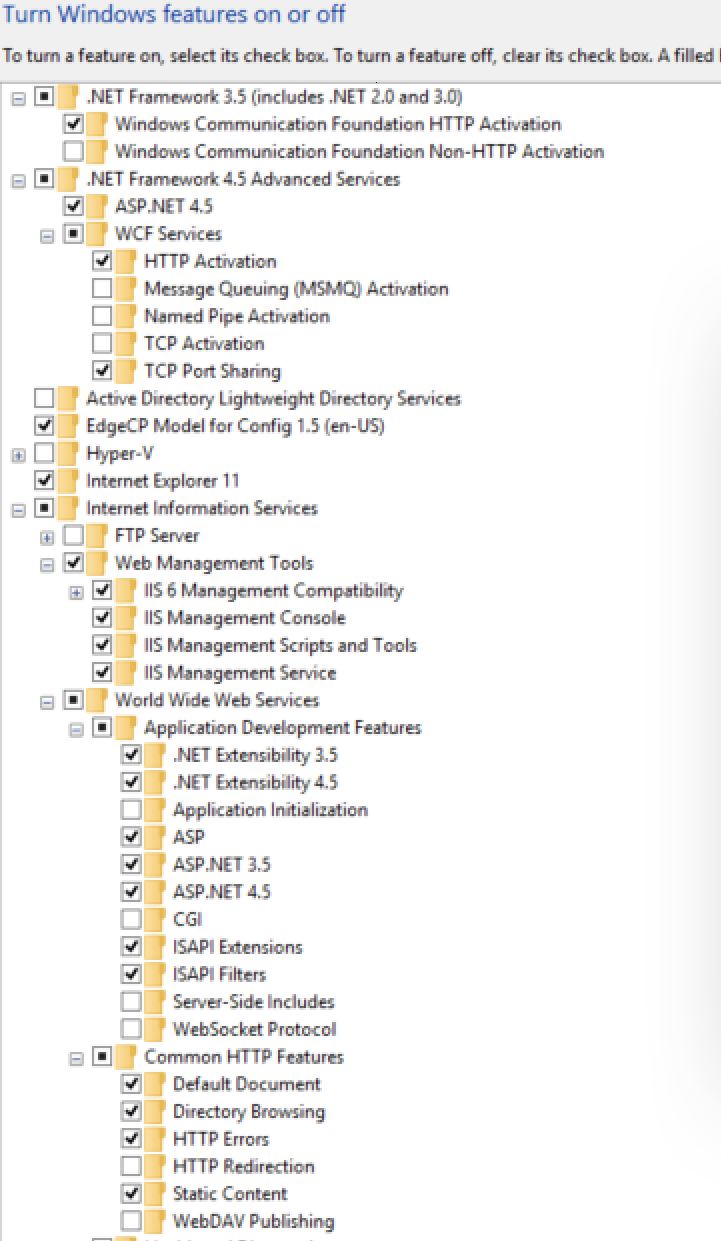Collapse .NET Framework 3.5 tree node
The width and height of the screenshot is (721, 1241).
click(18, 98)
